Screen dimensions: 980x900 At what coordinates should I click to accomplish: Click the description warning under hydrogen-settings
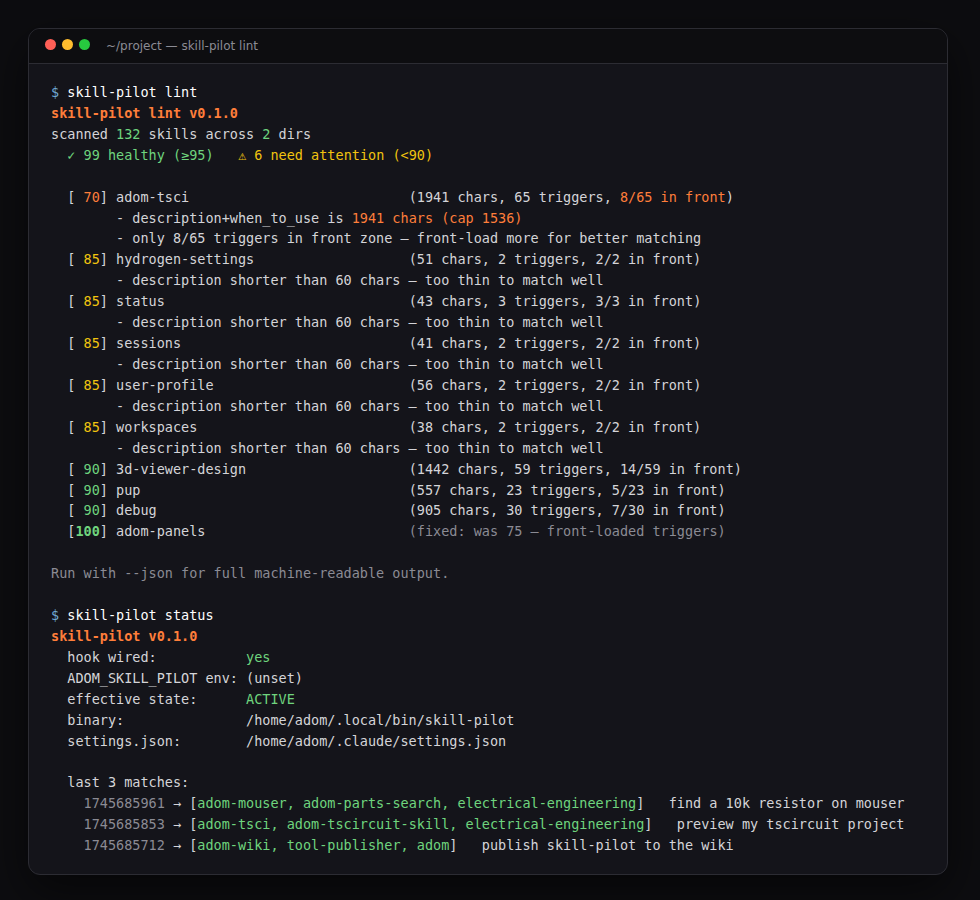click(x=360, y=281)
